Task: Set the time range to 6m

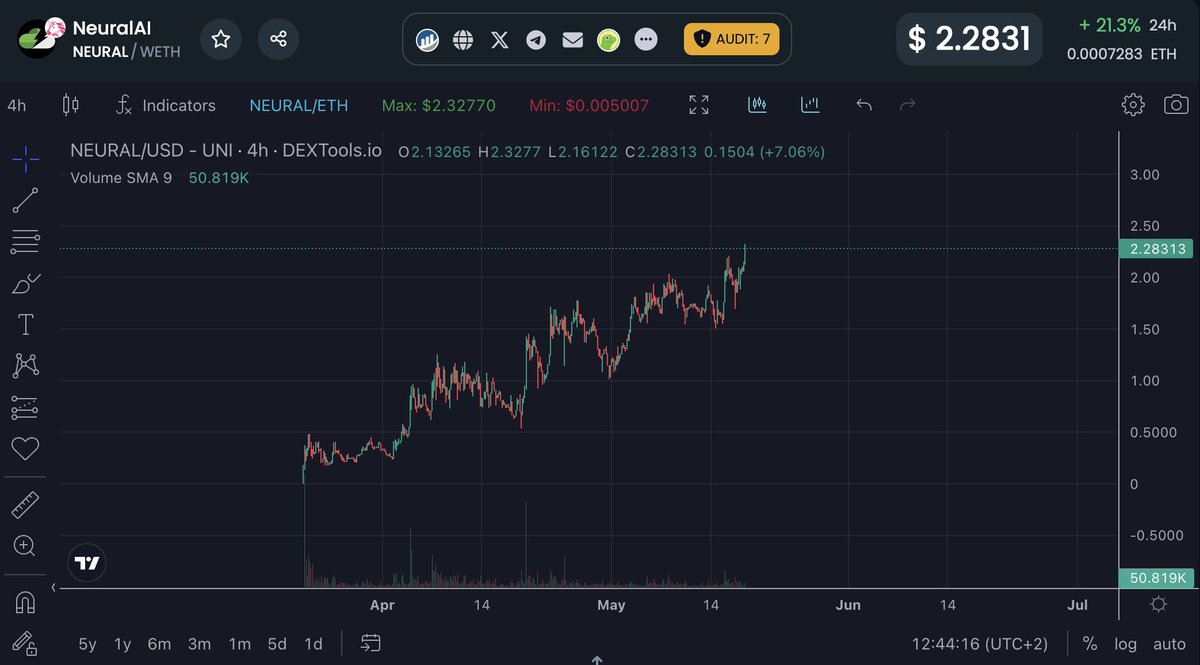Action: click(x=159, y=644)
